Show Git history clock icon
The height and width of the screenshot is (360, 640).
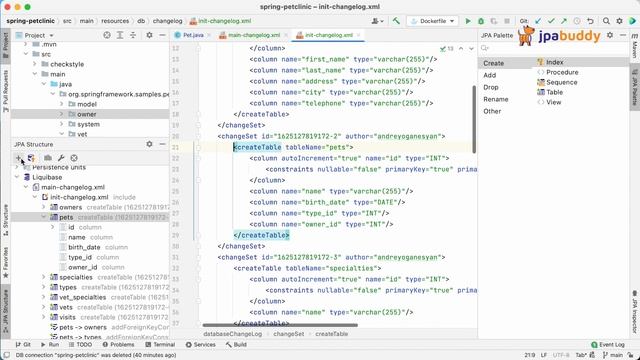point(577,21)
